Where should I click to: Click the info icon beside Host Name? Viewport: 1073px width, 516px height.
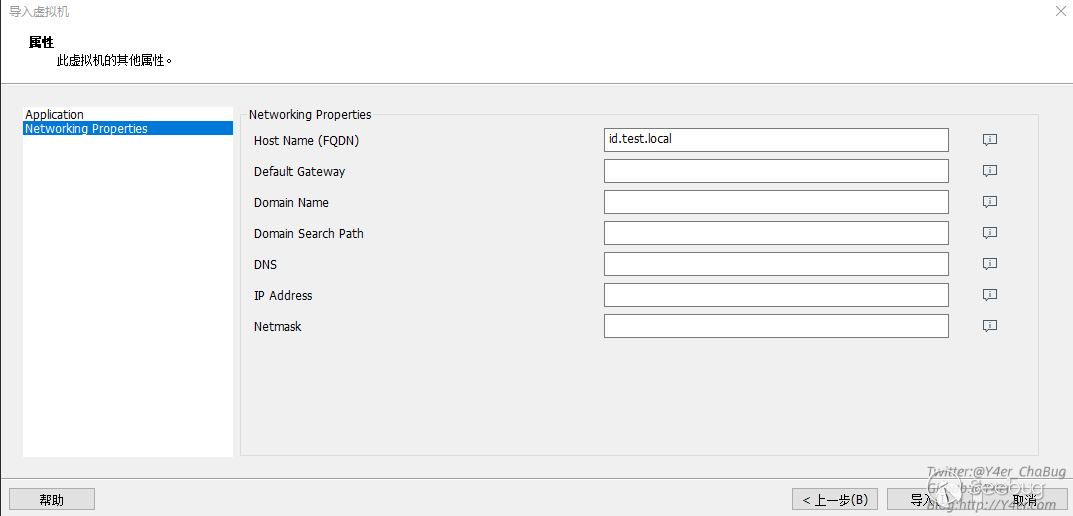pyautogui.click(x=990, y=140)
